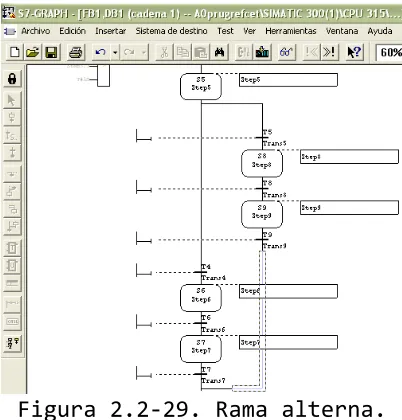Click the New document icon

click(x=15, y=52)
